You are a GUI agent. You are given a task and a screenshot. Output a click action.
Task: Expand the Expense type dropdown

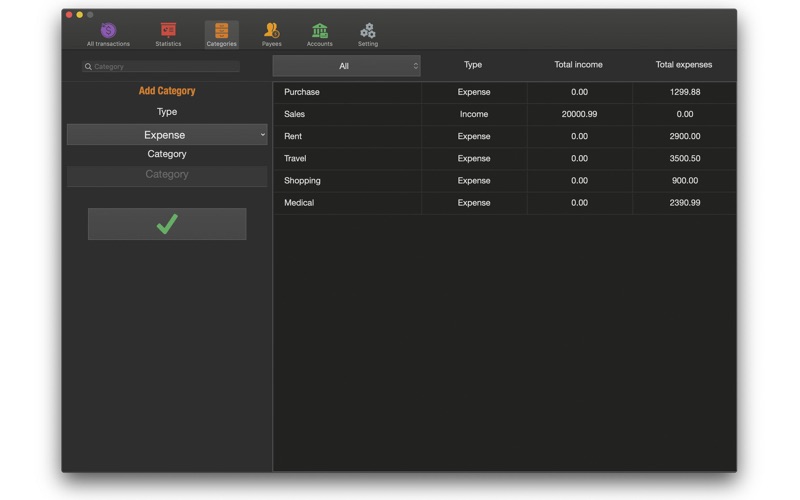[167, 135]
